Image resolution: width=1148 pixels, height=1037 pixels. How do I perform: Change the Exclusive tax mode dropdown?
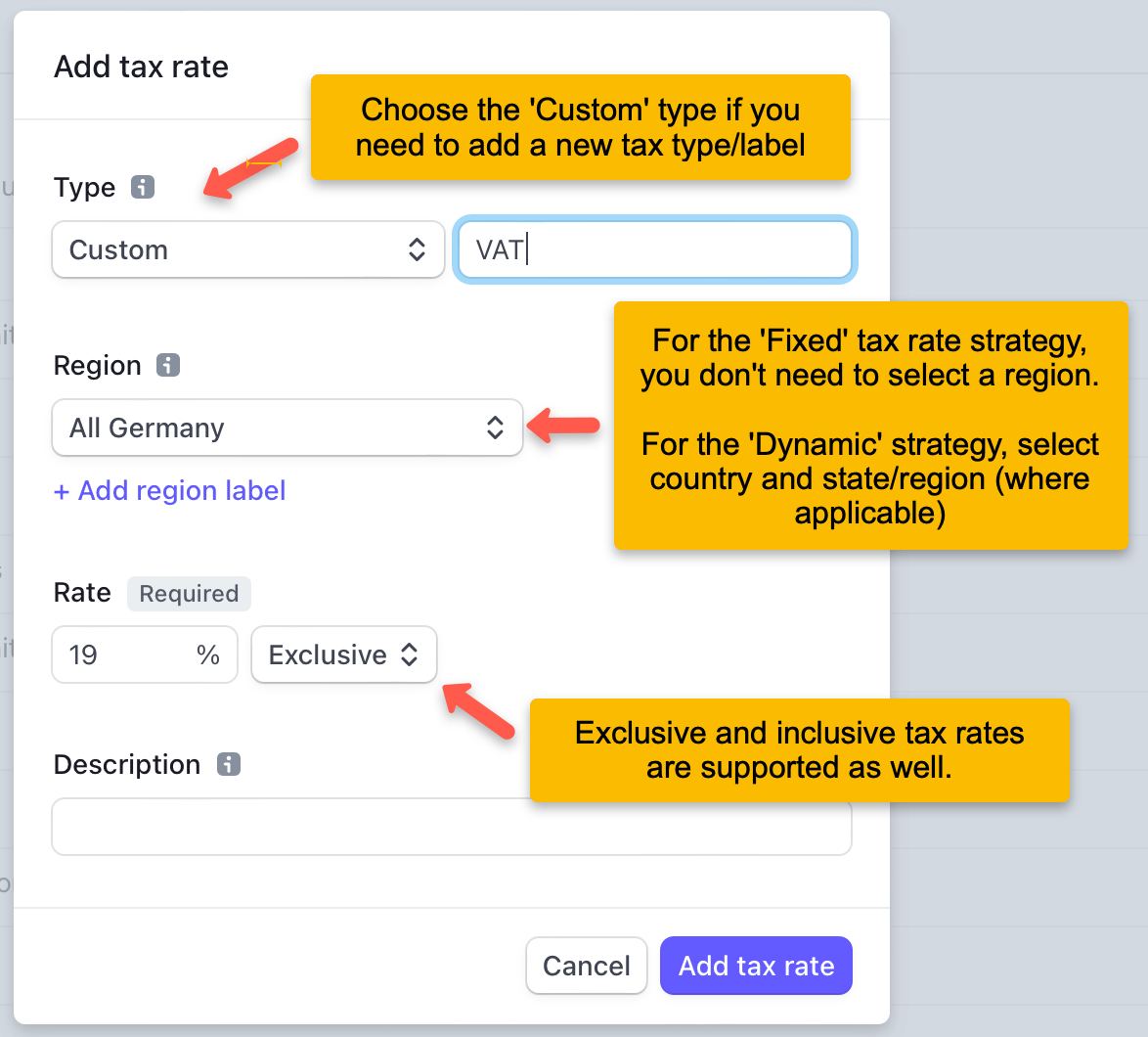(342, 654)
